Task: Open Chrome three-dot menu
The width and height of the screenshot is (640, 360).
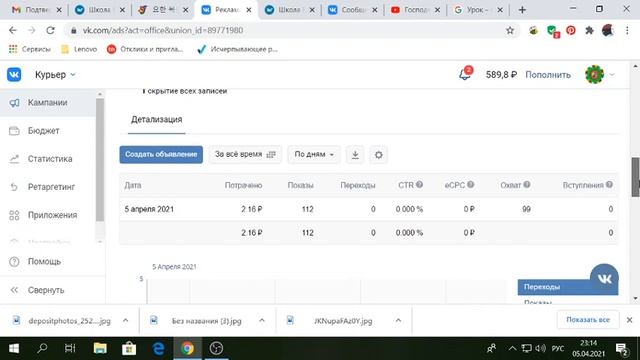Action: [x=627, y=31]
